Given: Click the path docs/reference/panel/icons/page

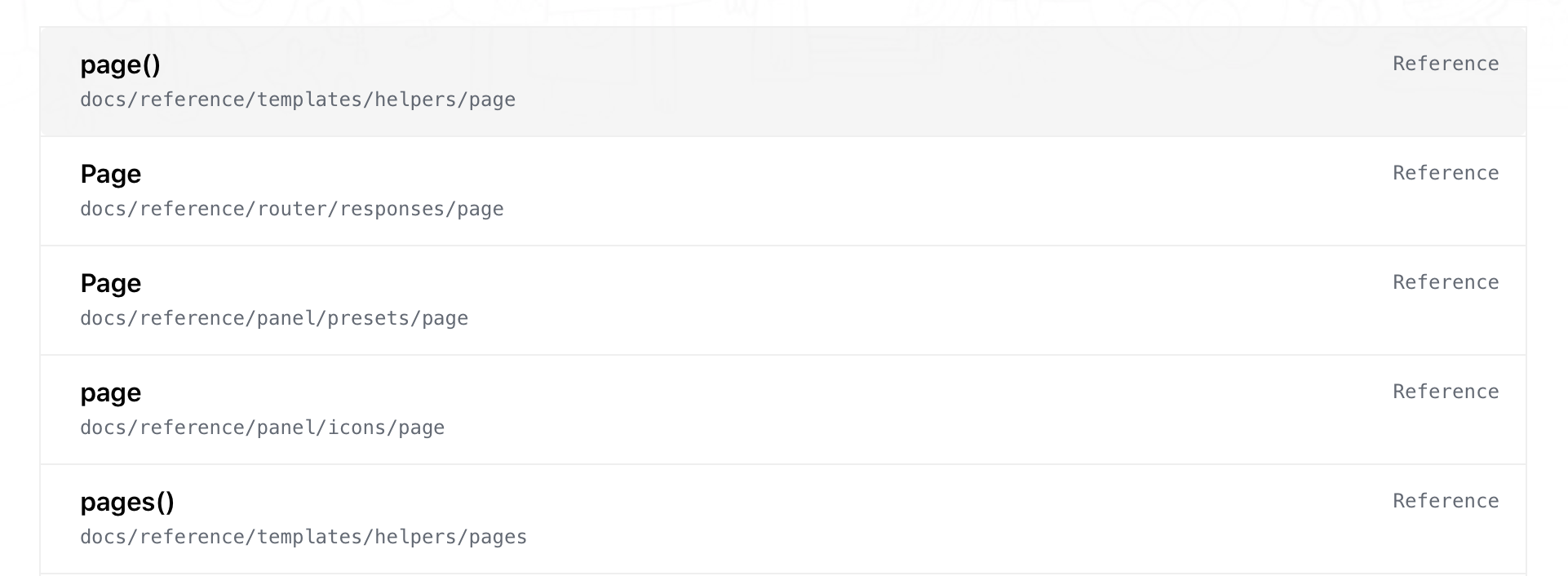Looking at the screenshot, I should click(262, 428).
